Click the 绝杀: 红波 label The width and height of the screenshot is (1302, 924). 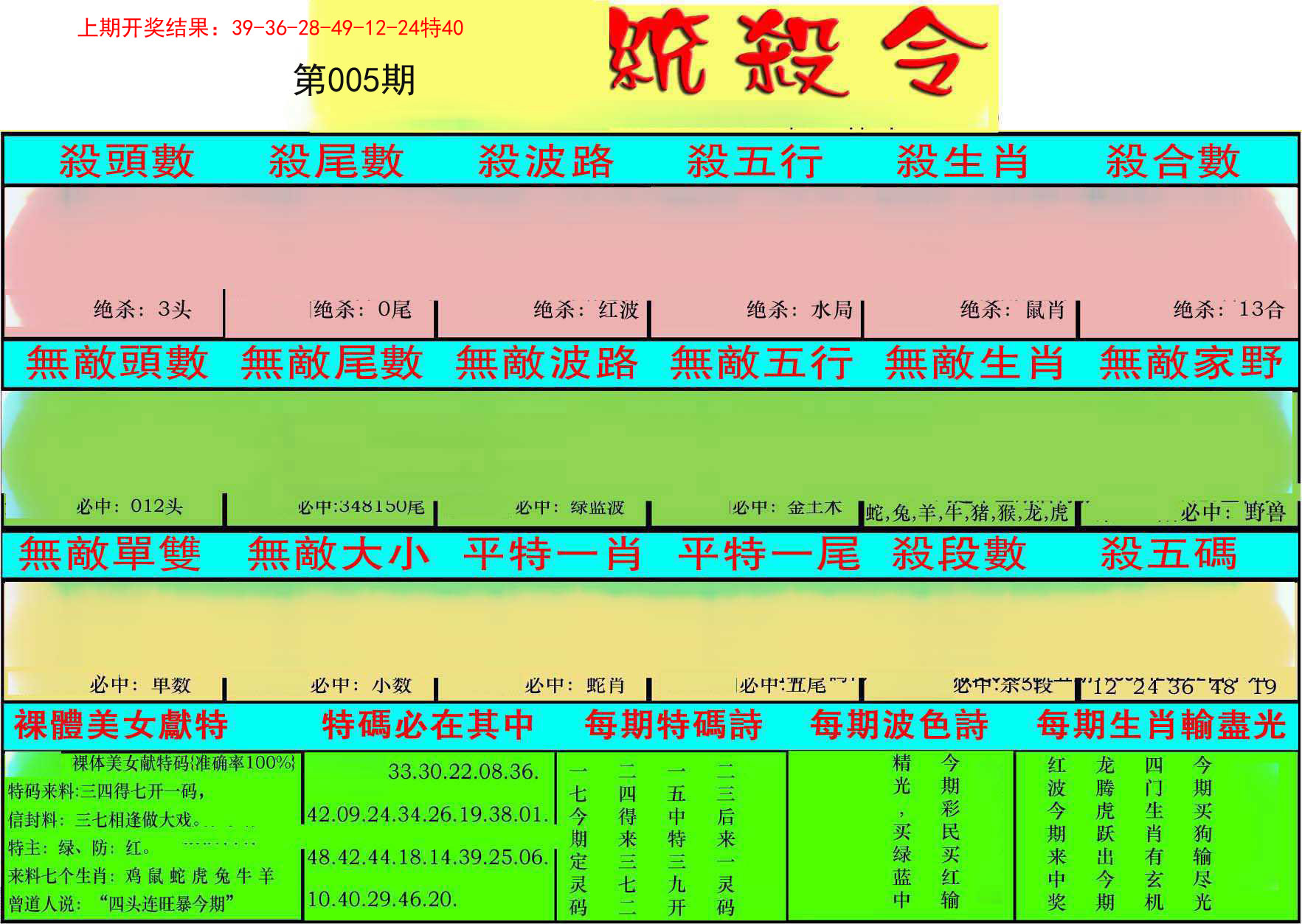tap(586, 310)
